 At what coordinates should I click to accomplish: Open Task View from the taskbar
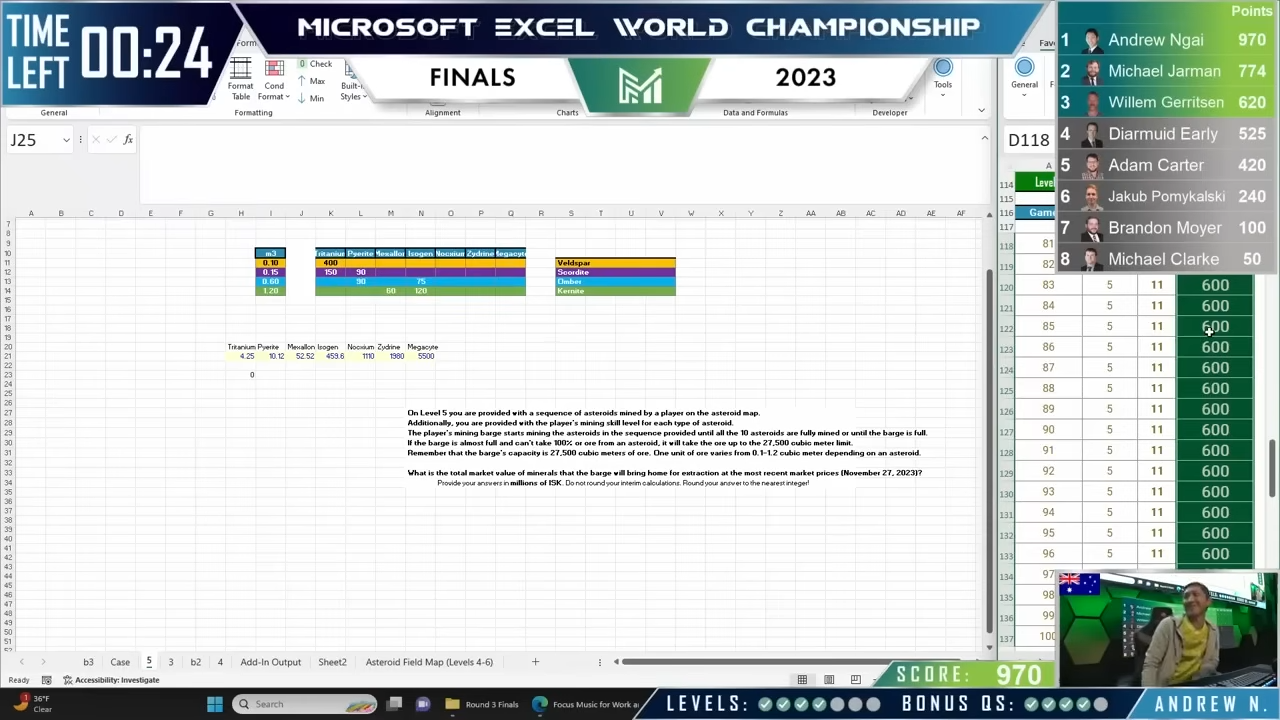coord(395,704)
